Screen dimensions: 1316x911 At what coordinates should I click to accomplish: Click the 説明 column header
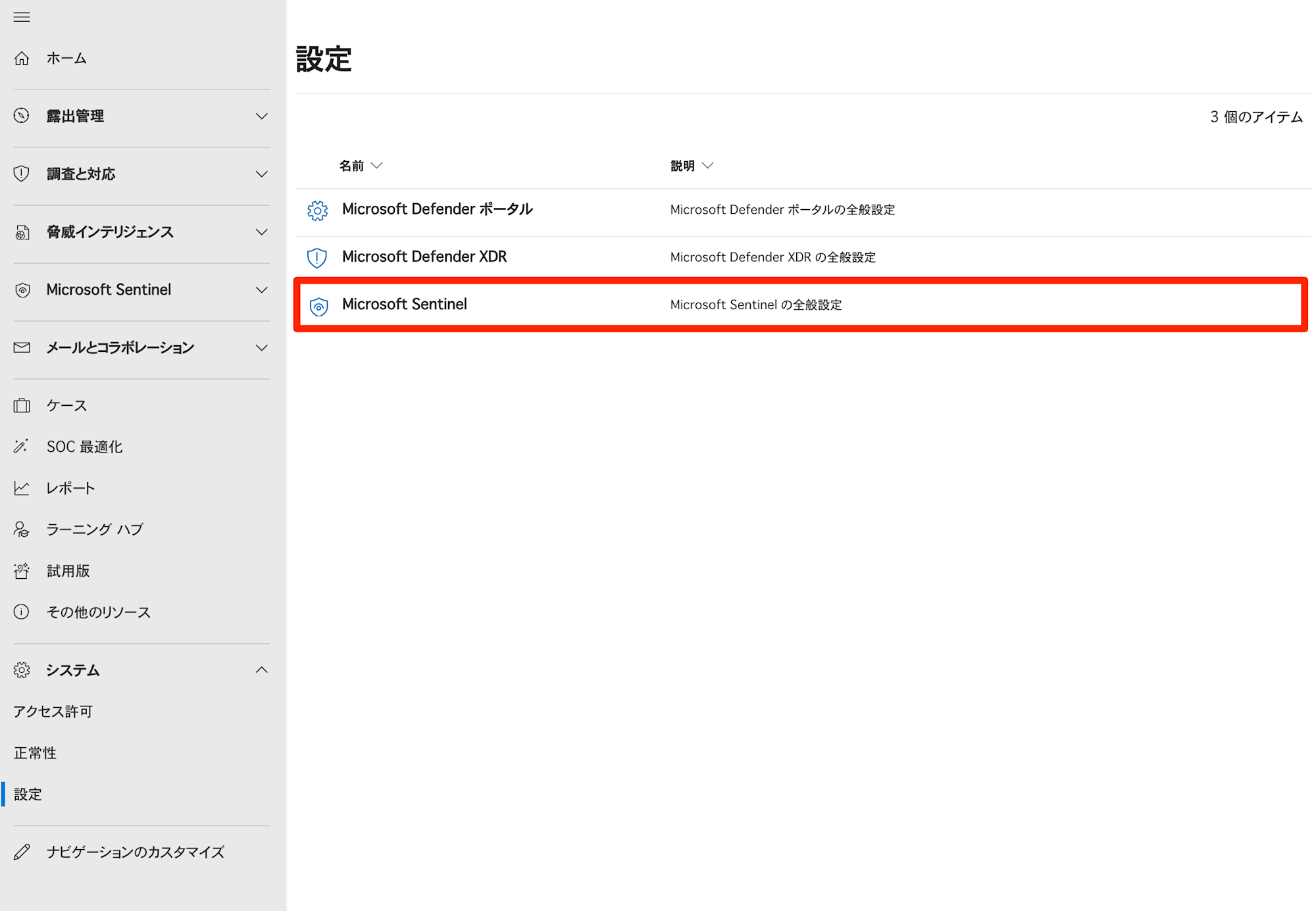point(682,166)
